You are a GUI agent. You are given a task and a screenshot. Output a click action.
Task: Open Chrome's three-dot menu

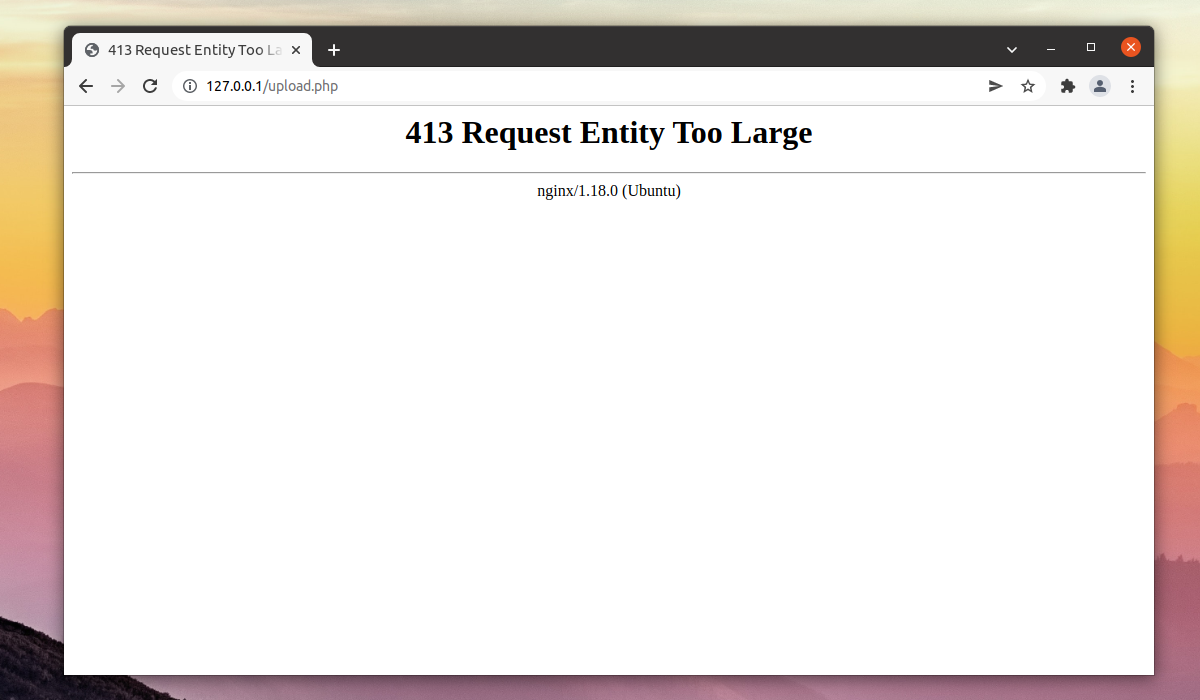[x=1132, y=86]
